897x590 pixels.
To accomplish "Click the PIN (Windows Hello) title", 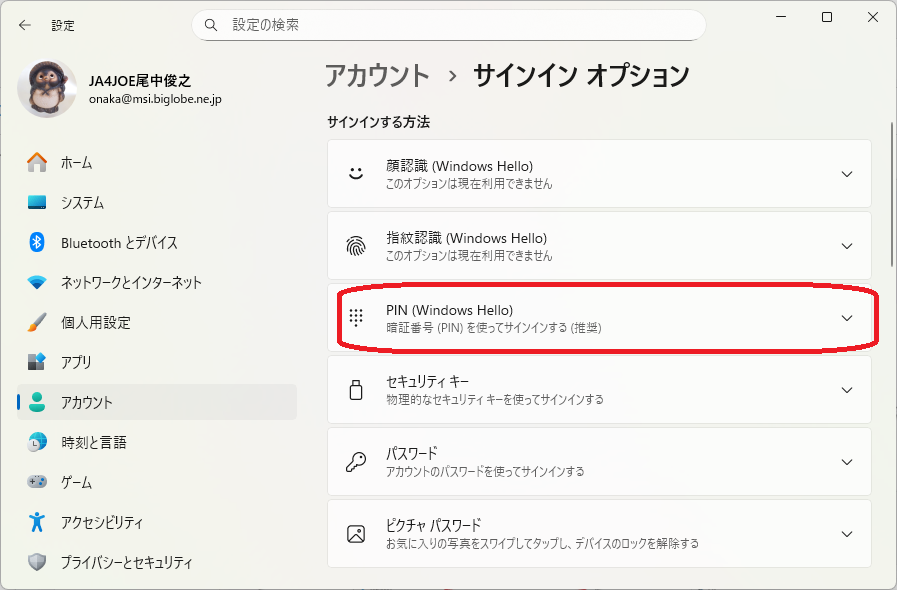I will click(449, 310).
